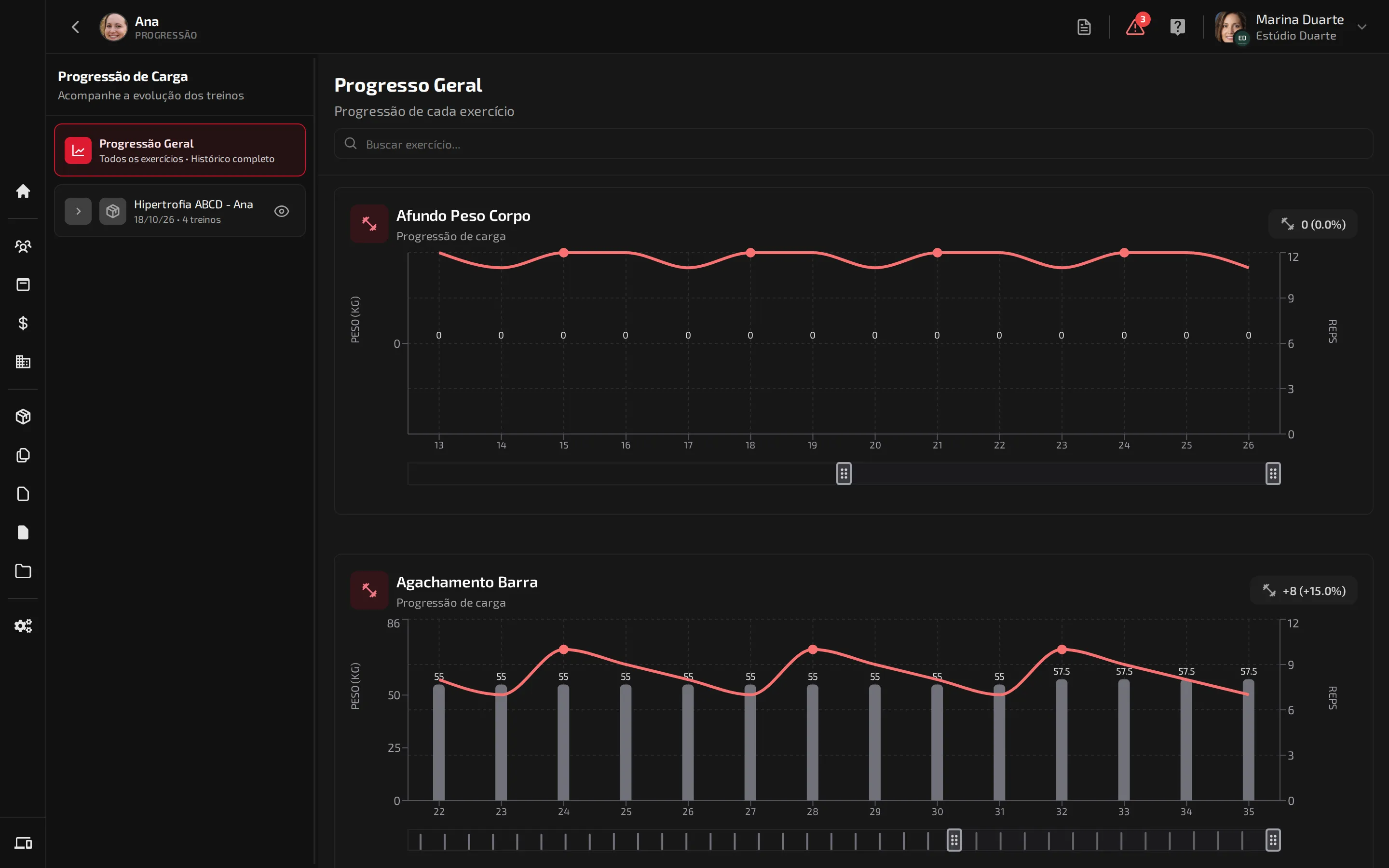This screenshot has width=1389, height=868.
Task: Click the cube icon beside Hipertrofia ABCD
Action: click(112, 211)
